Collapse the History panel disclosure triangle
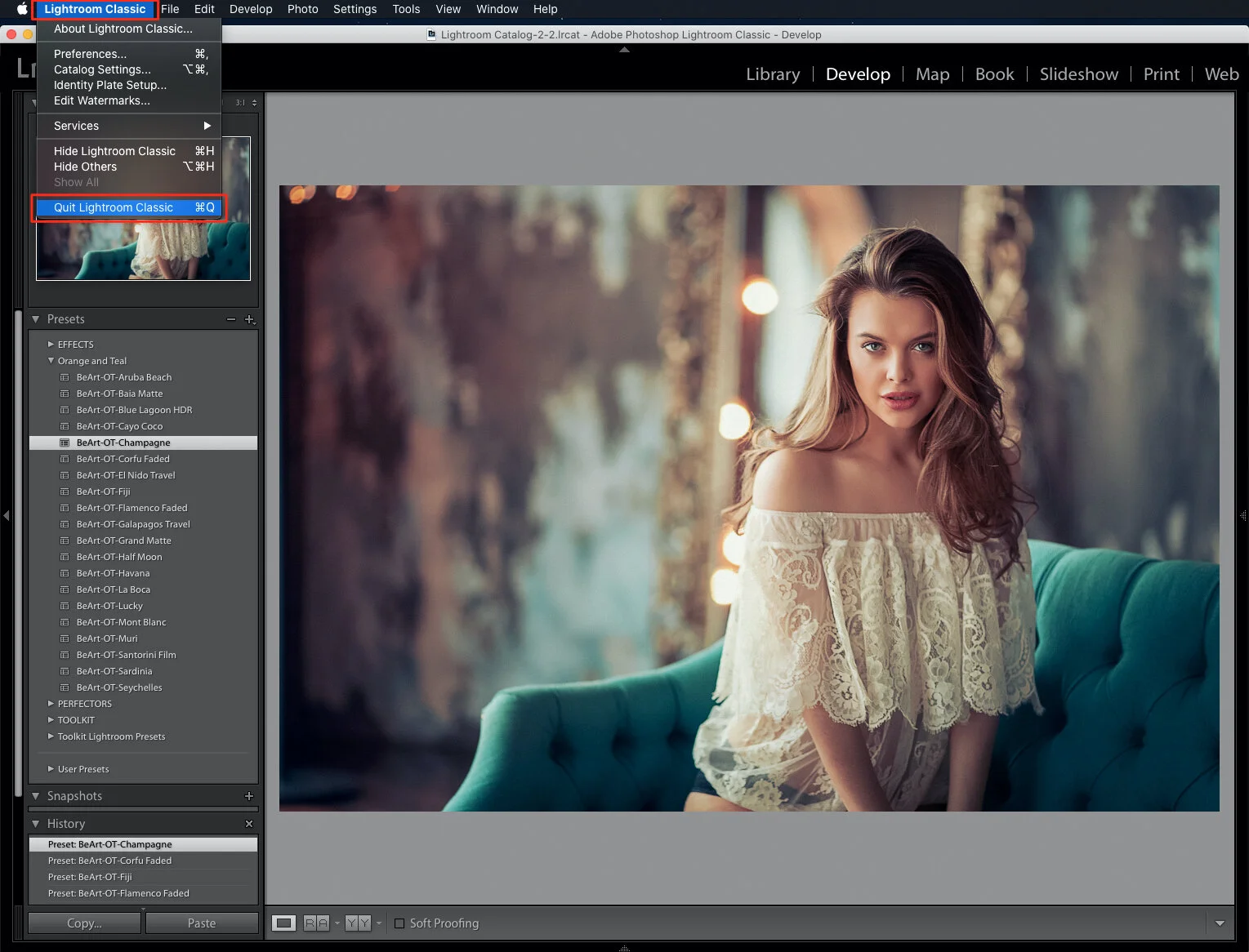Image resolution: width=1249 pixels, height=952 pixels. pos(36,824)
